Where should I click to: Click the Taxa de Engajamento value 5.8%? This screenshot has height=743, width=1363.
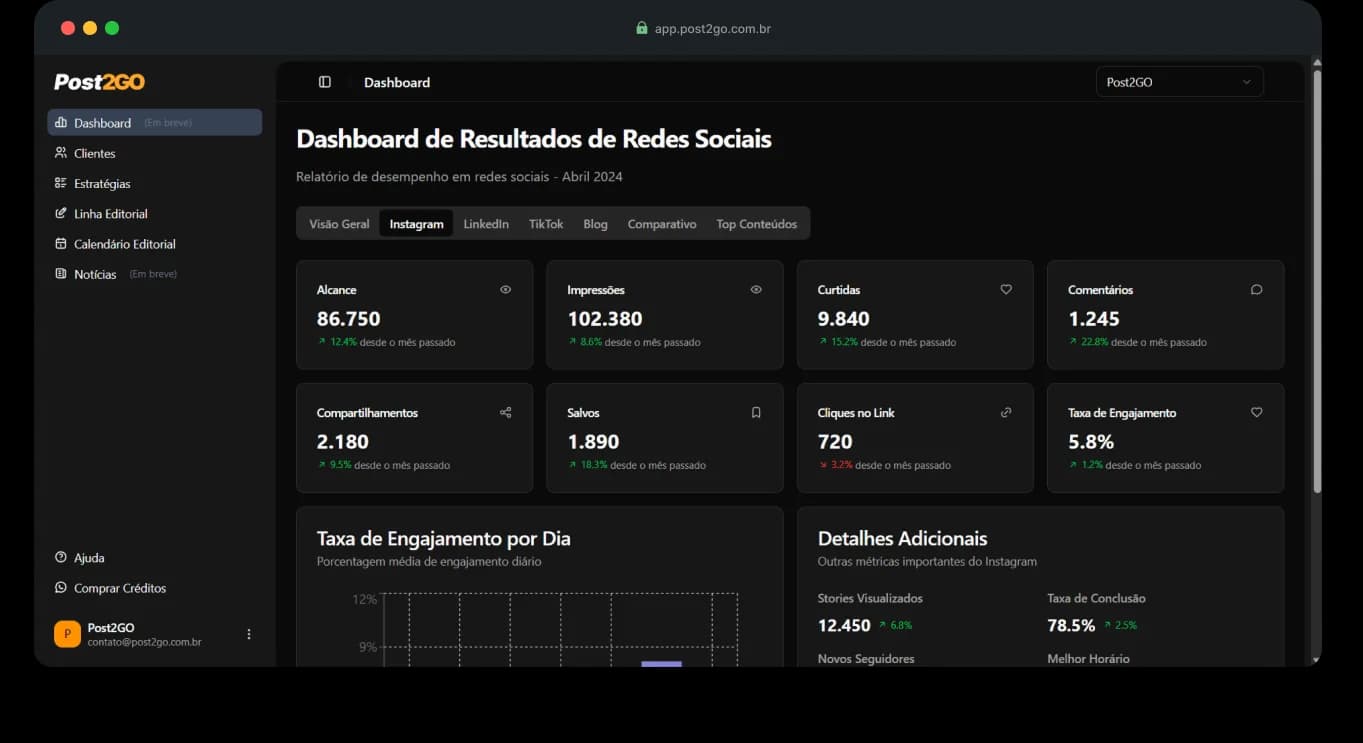pyautogui.click(x=1091, y=442)
